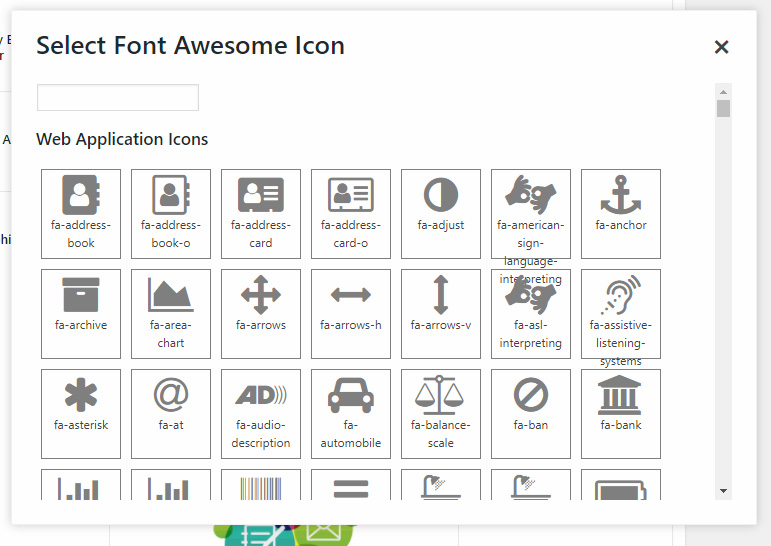Select the fa-address-card-o icon

[x=351, y=214]
